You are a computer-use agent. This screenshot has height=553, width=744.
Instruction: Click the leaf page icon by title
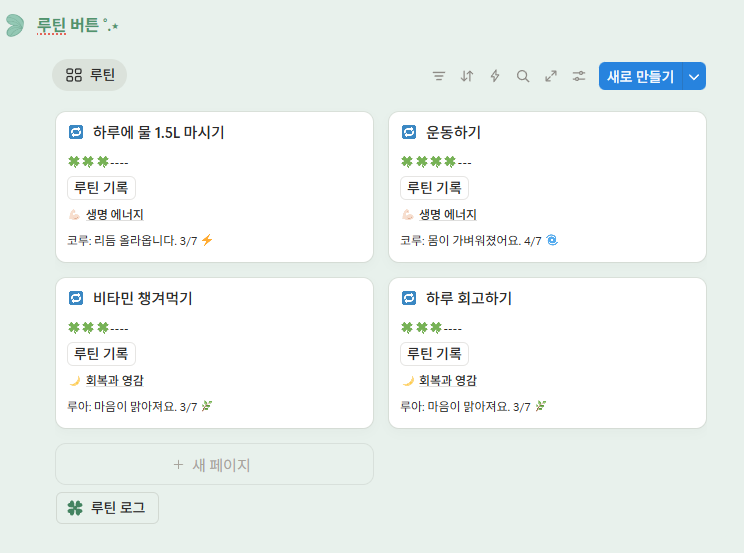point(15,25)
